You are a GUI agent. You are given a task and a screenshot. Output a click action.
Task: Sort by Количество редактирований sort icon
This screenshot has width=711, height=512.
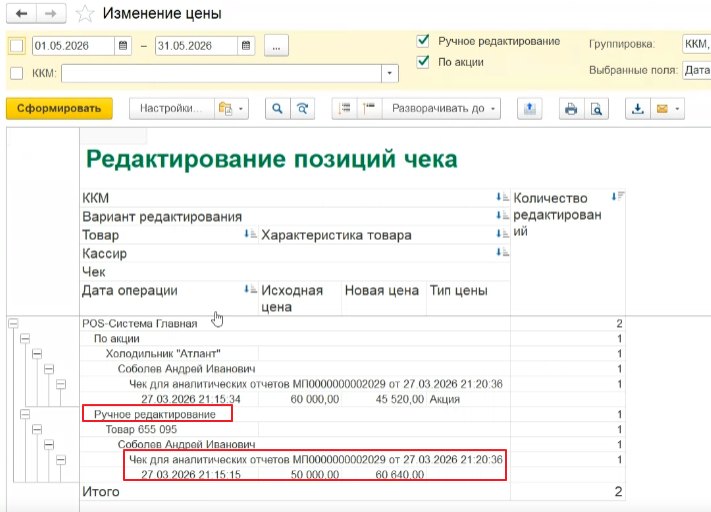pos(618,196)
